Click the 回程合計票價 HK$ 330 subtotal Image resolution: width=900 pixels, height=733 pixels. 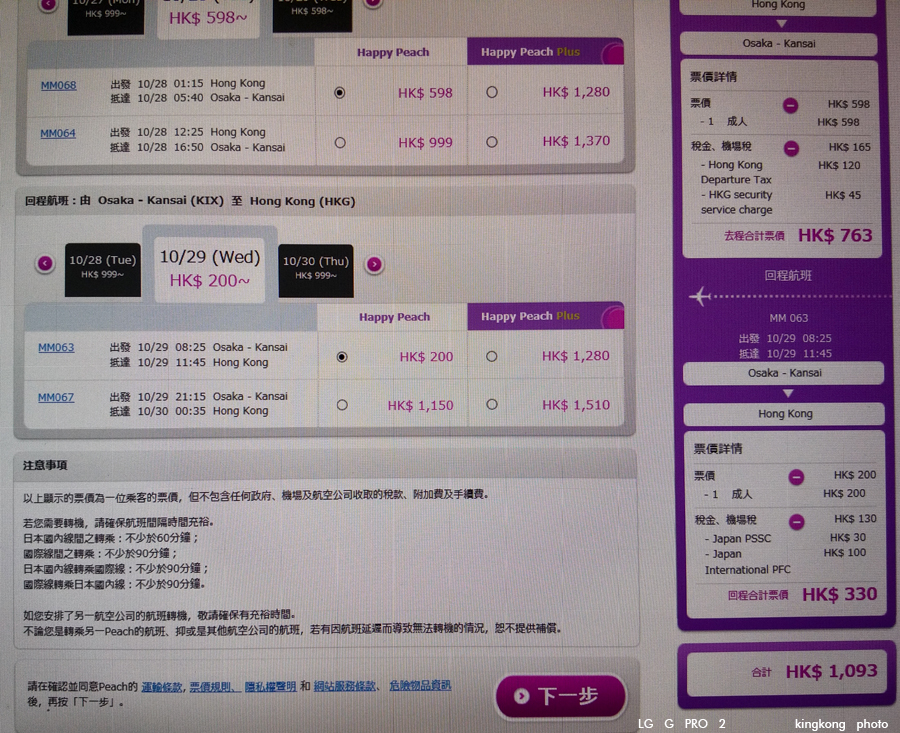(x=802, y=595)
